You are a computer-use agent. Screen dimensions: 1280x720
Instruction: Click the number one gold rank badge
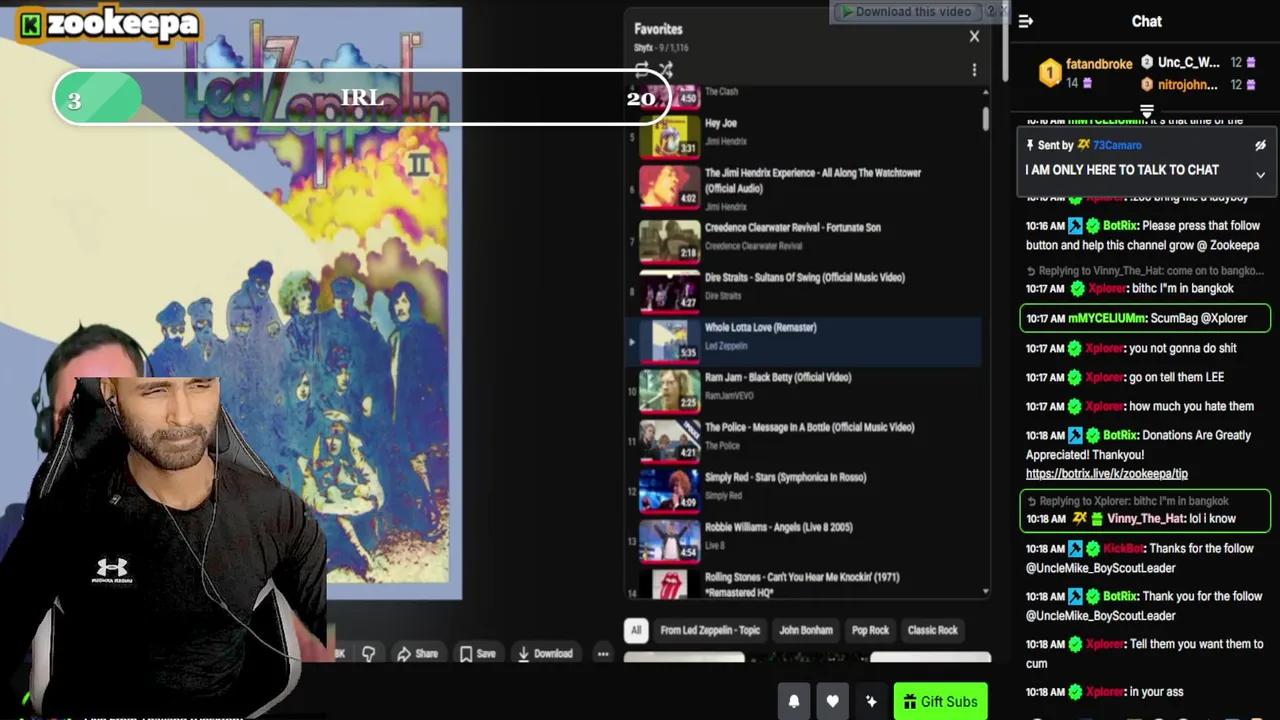(x=1049, y=72)
